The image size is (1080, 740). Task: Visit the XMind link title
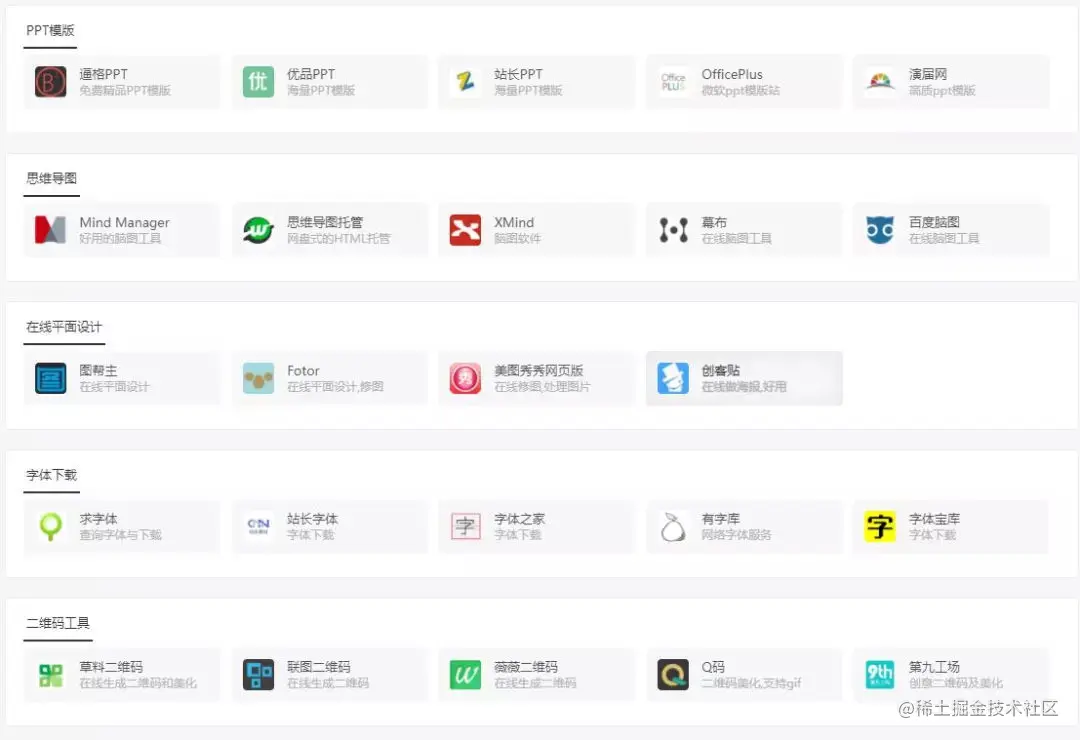(514, 223)
